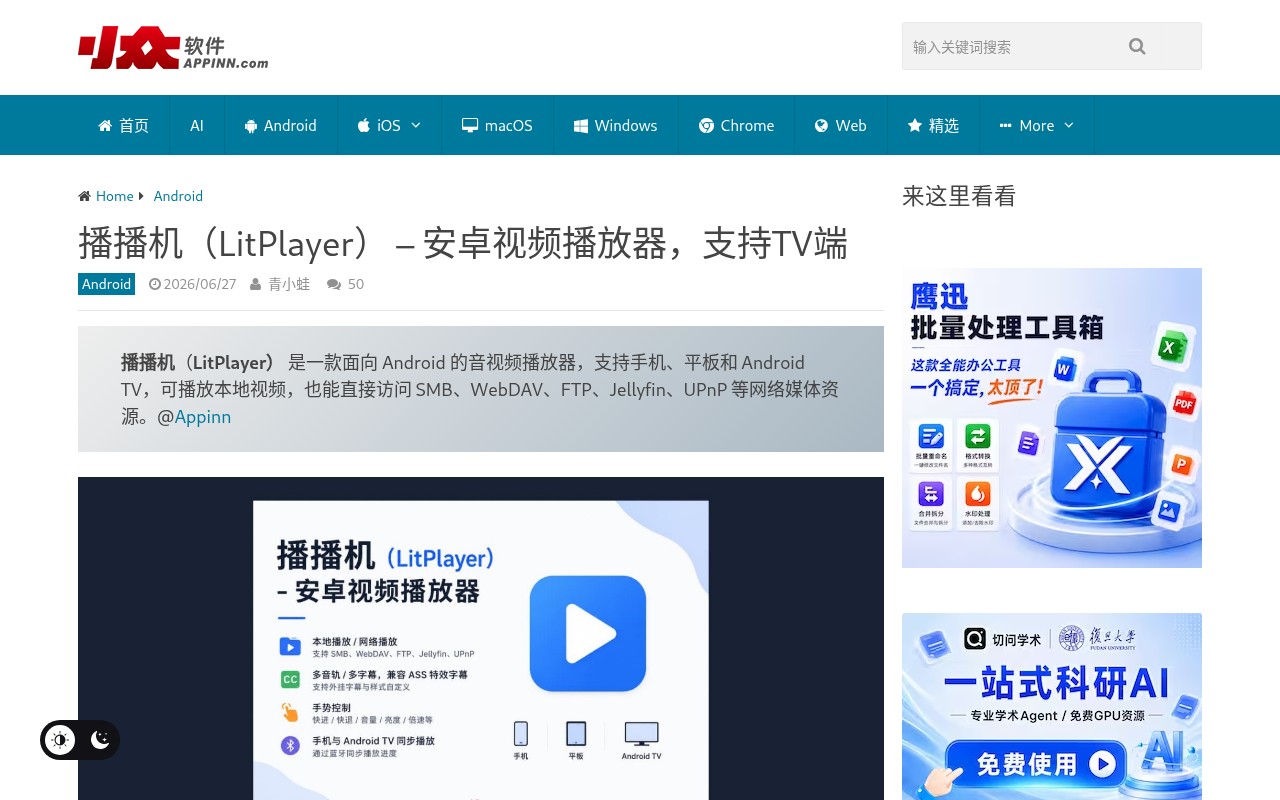
Task: Click the author icon next to 青小蛙
Action: tap(257, 284)
